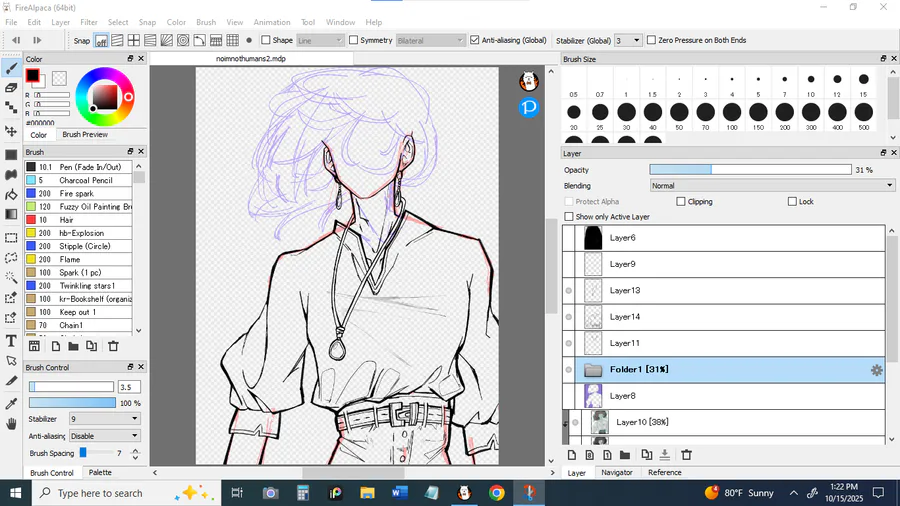Open the Filter menu

88,22
